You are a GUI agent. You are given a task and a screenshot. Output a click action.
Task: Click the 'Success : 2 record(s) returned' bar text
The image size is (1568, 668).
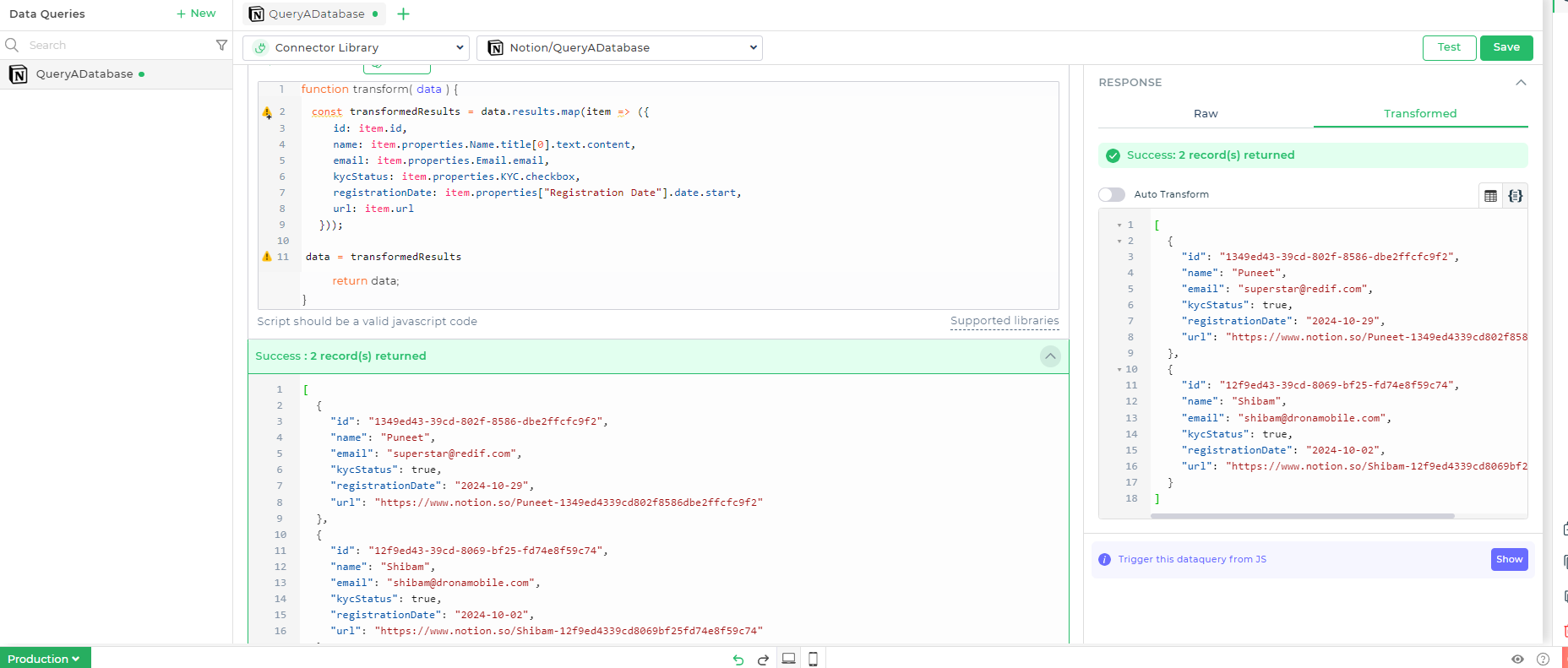[340, 356]
